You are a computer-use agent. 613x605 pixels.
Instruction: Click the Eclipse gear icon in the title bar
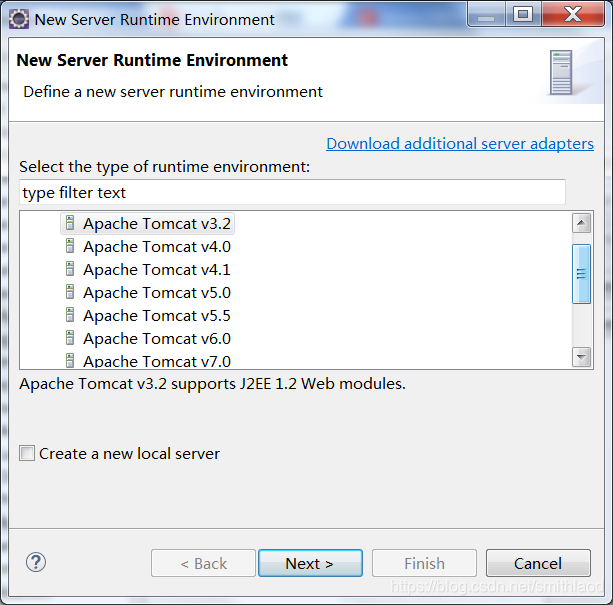click(18, 19)
